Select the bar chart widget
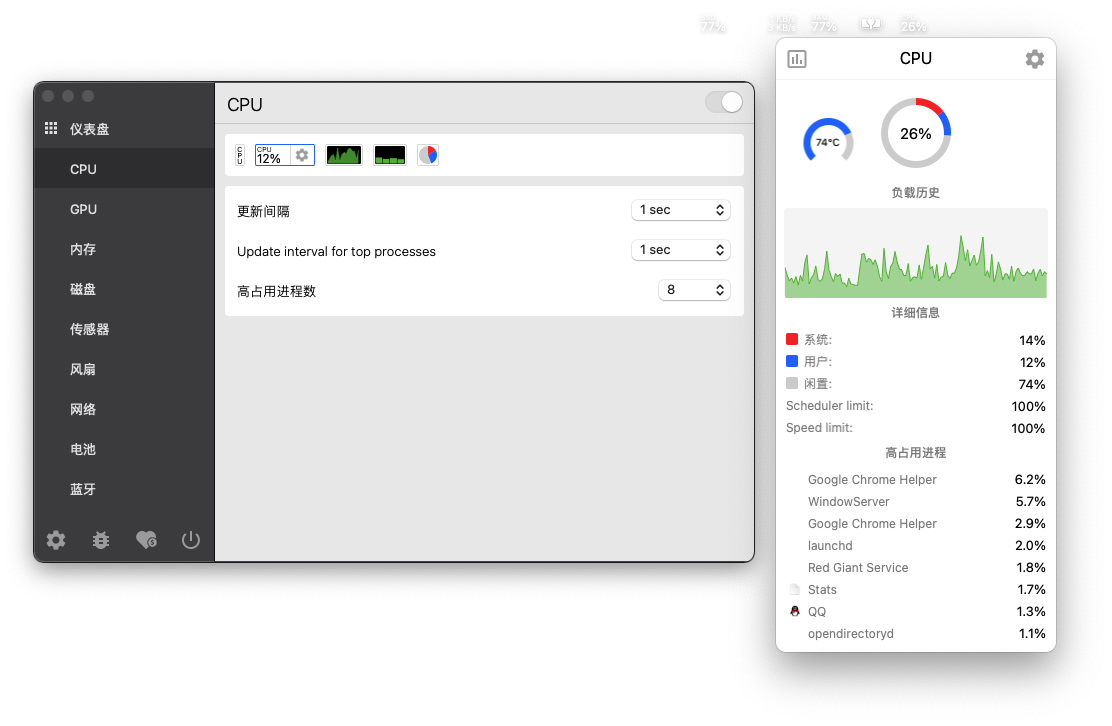Viewport: 1112px width, 726px height. tap(390, 155)
